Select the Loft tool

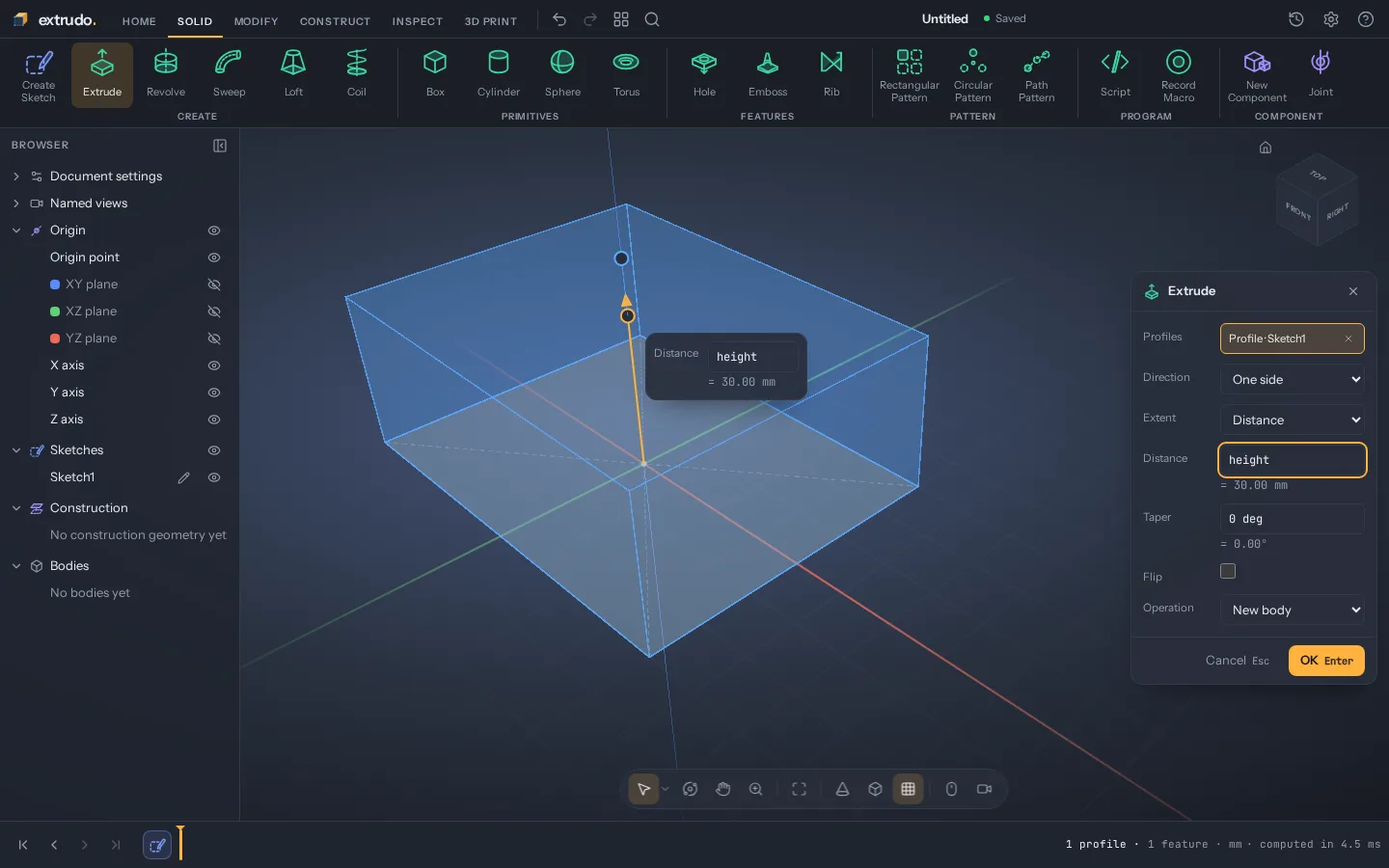pyautogui.click(x=293, y=74)
